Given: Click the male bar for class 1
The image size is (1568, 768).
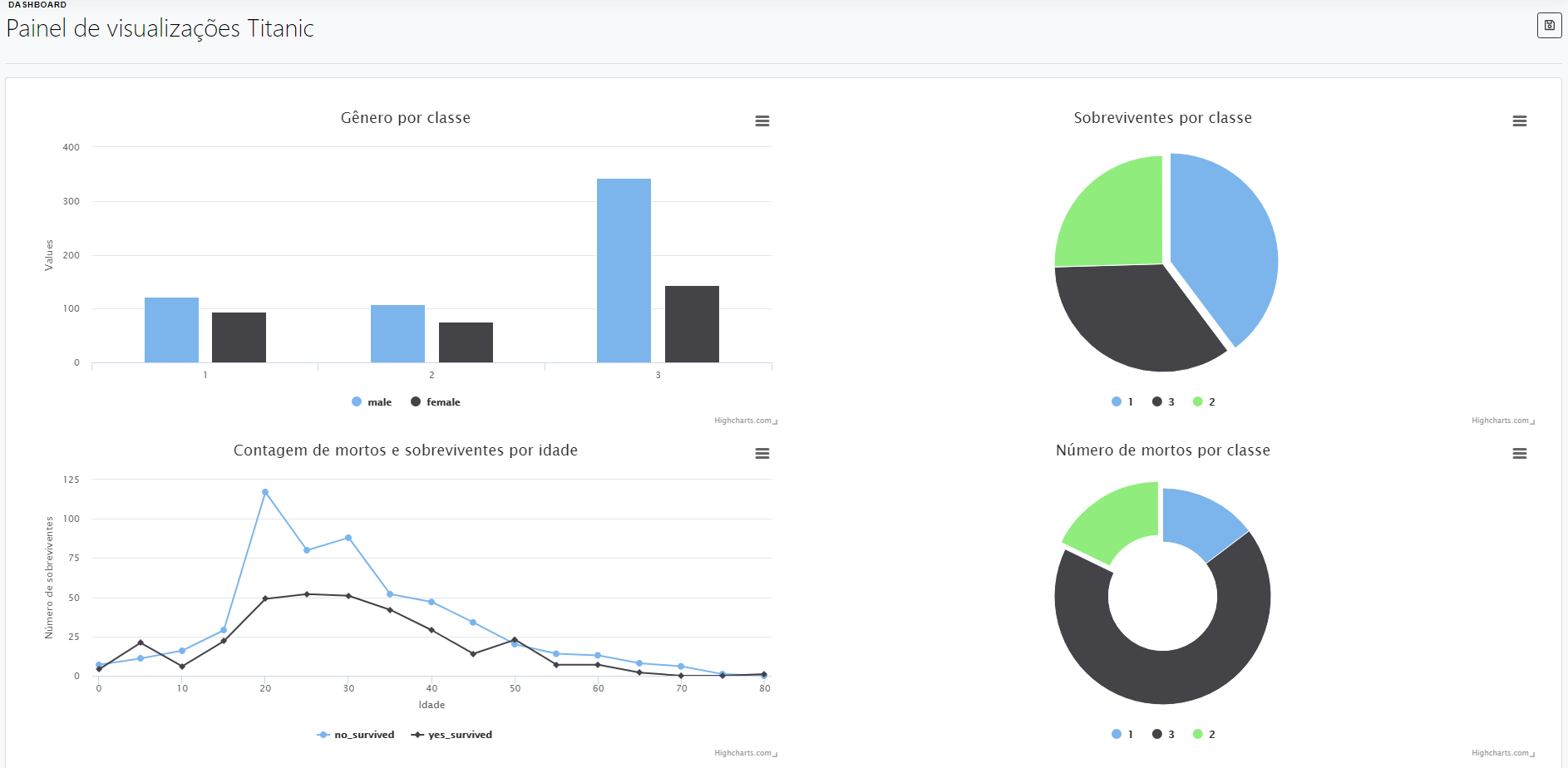Looking at the screenshot, I should tap(171, 330).
